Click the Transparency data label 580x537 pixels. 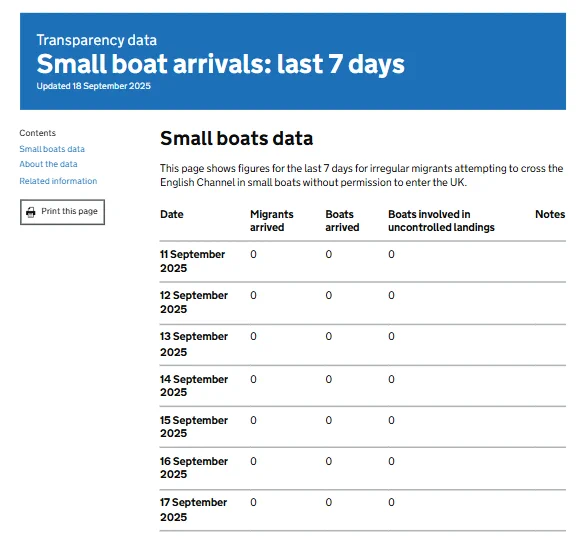97,40
